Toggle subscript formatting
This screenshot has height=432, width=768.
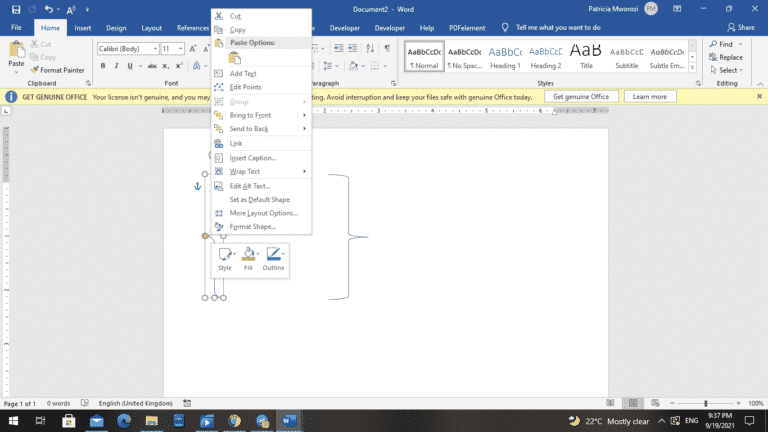(x=166, y=66)
